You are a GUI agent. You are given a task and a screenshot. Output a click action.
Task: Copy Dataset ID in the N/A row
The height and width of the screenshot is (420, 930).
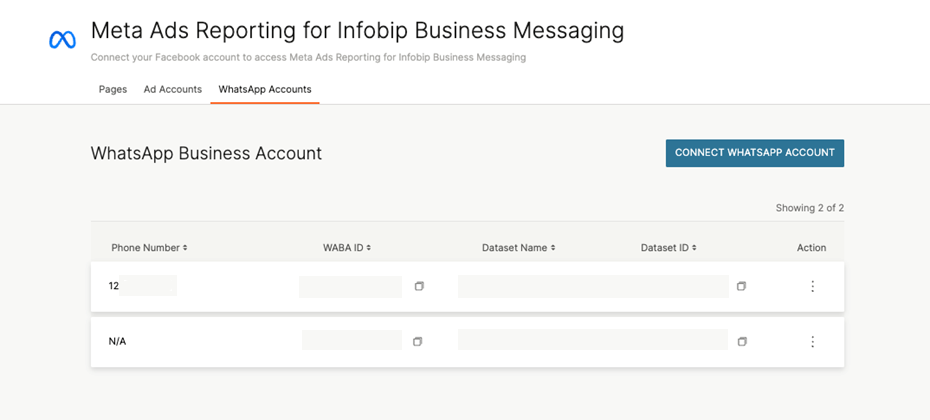click(x=741, y=342)
